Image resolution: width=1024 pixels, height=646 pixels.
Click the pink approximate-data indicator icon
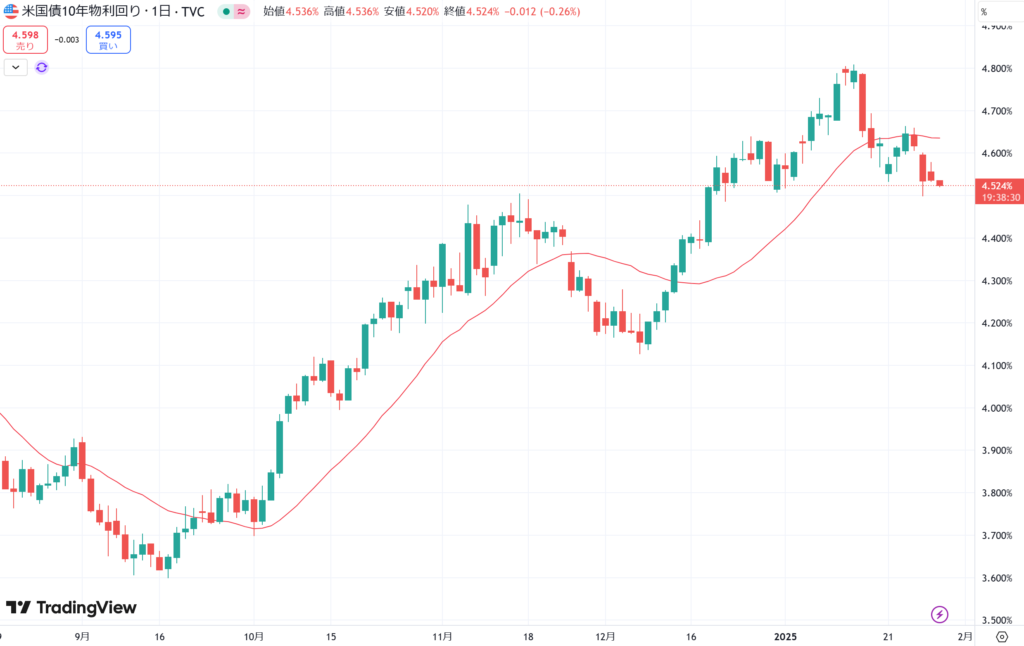coord(244,12)
